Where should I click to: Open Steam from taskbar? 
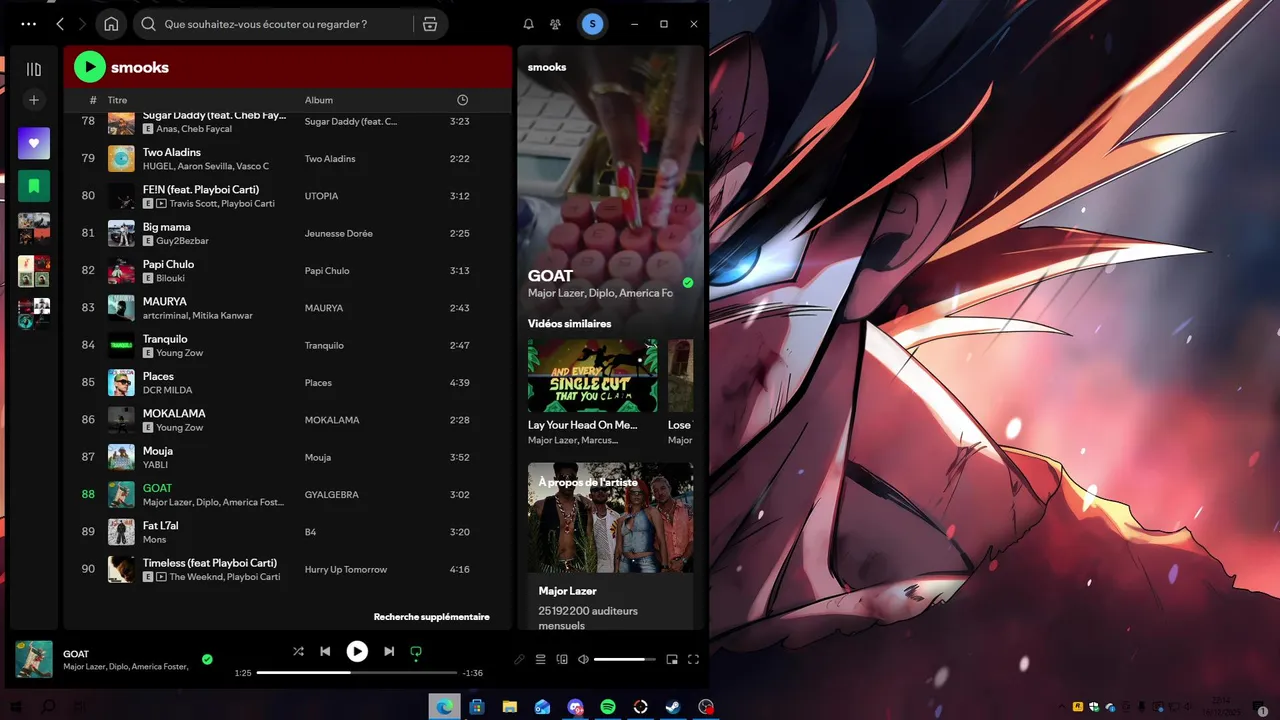[x=673, y=706]
